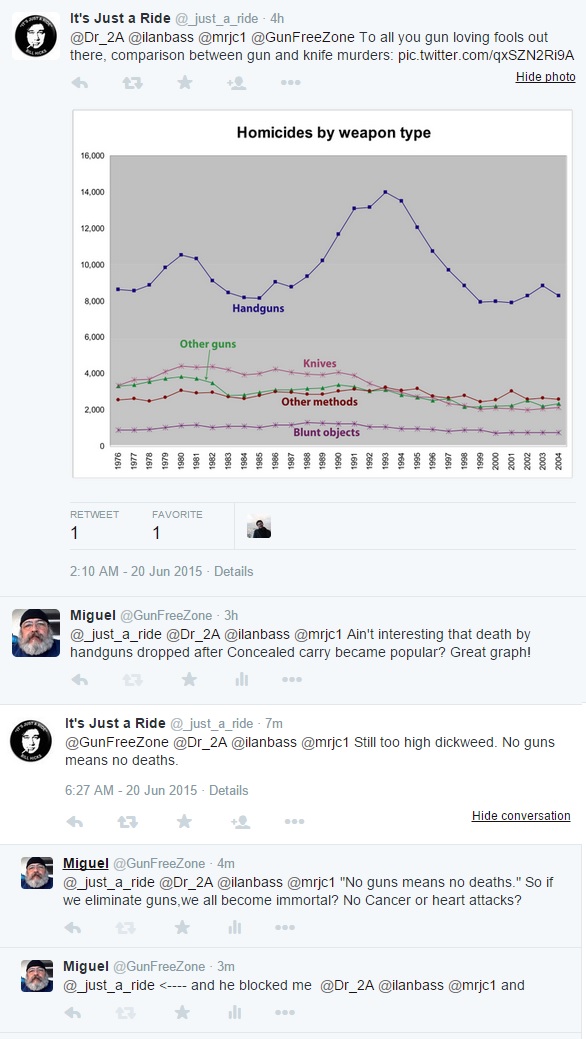Open Details next to 6:27 AM timestamp
Viewport: 586px width, 1039px height.
tap(229, 791)
